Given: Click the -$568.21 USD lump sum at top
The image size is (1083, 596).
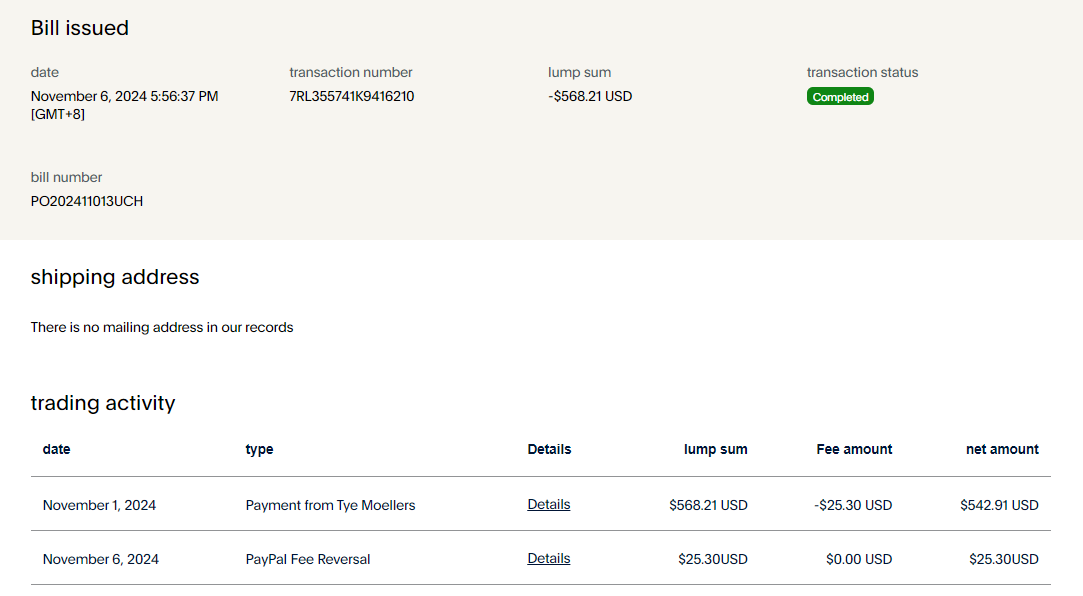Looking at the screenshot, I should (590, 97).
